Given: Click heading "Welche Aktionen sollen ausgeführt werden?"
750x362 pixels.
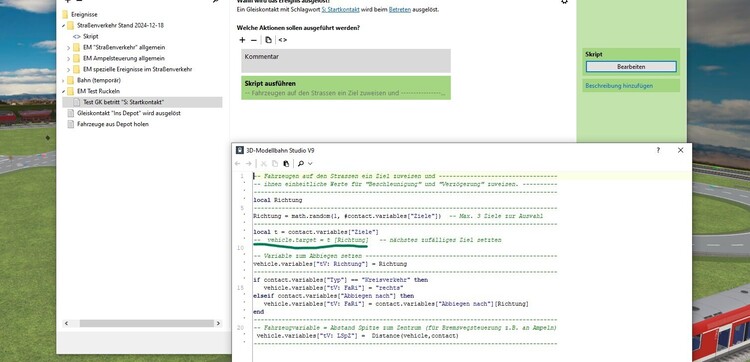Looking at the screenshot, I should coord(298,28).
